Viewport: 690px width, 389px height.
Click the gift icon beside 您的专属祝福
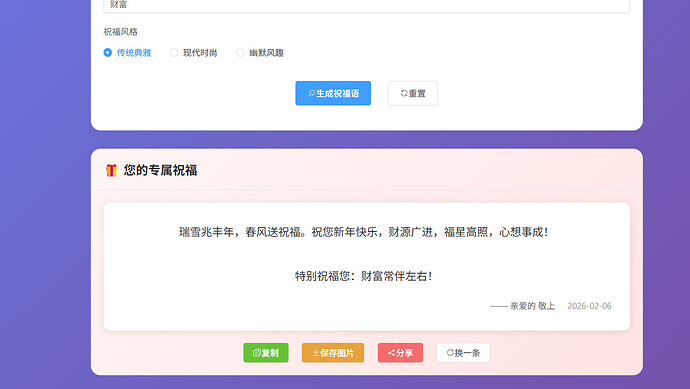click(x=111, y=170)
